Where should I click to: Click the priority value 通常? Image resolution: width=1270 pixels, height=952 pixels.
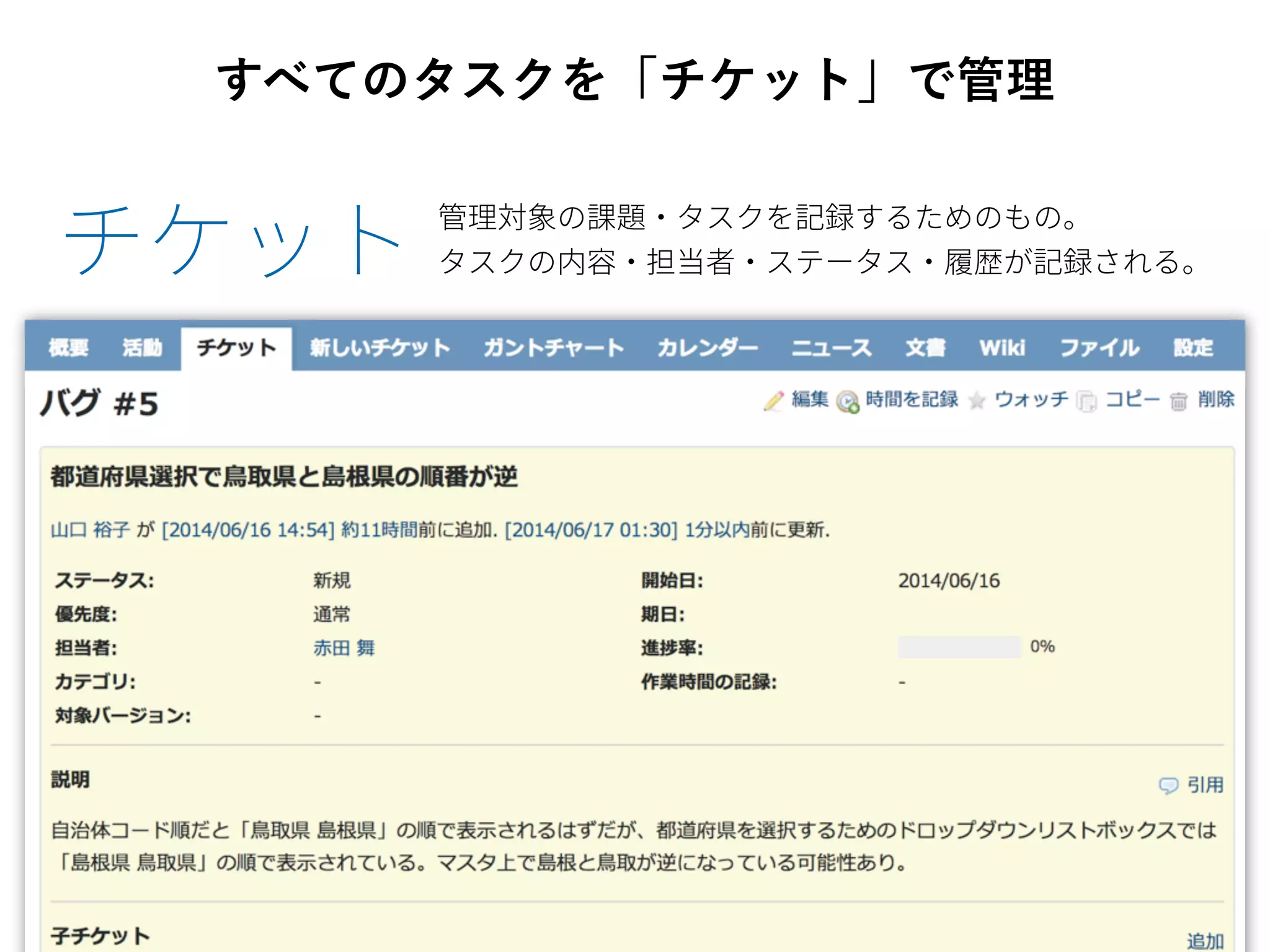[x=332, y=615]
